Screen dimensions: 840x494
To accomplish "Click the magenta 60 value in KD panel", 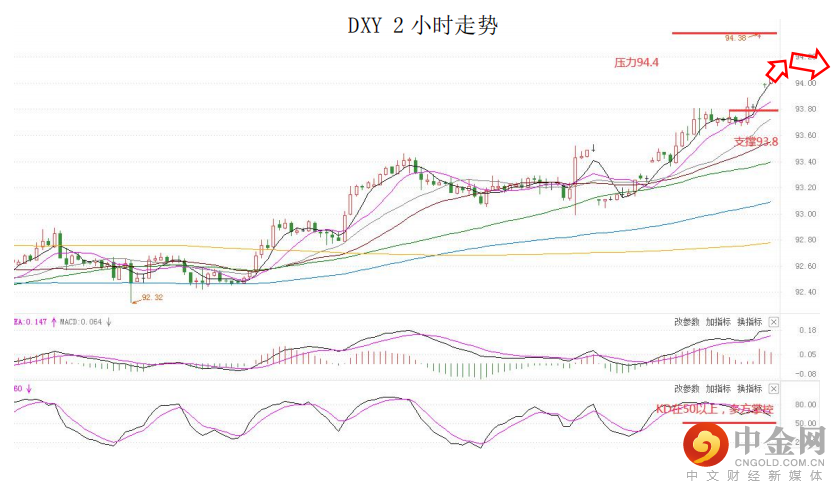I will click(18, 389).
